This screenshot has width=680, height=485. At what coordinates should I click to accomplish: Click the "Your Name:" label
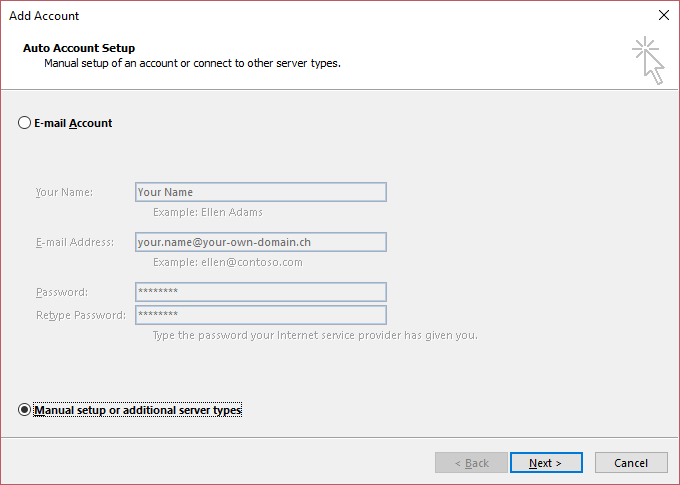(64, 192)
